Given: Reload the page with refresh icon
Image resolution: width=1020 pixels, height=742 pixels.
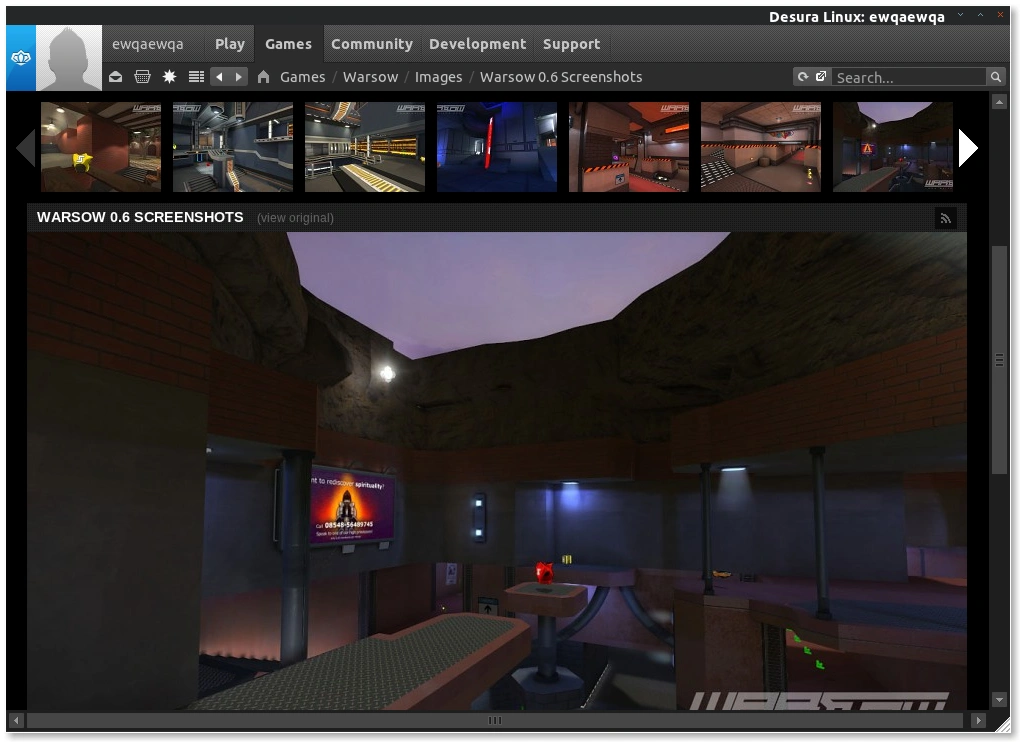Looking at the screenshot, I should (803, 77).
